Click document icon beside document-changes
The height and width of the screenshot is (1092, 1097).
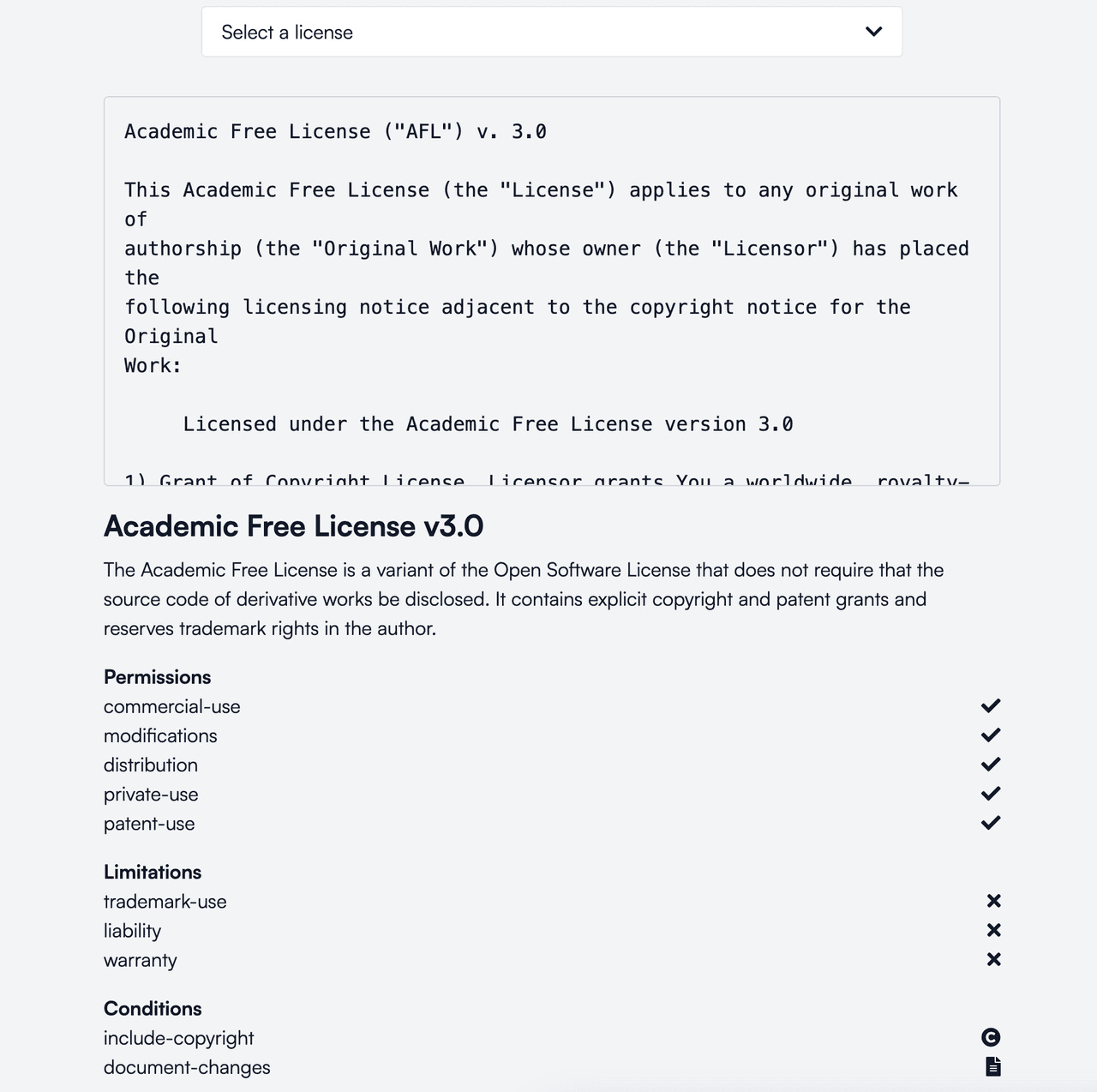(x=992, y=1067)
